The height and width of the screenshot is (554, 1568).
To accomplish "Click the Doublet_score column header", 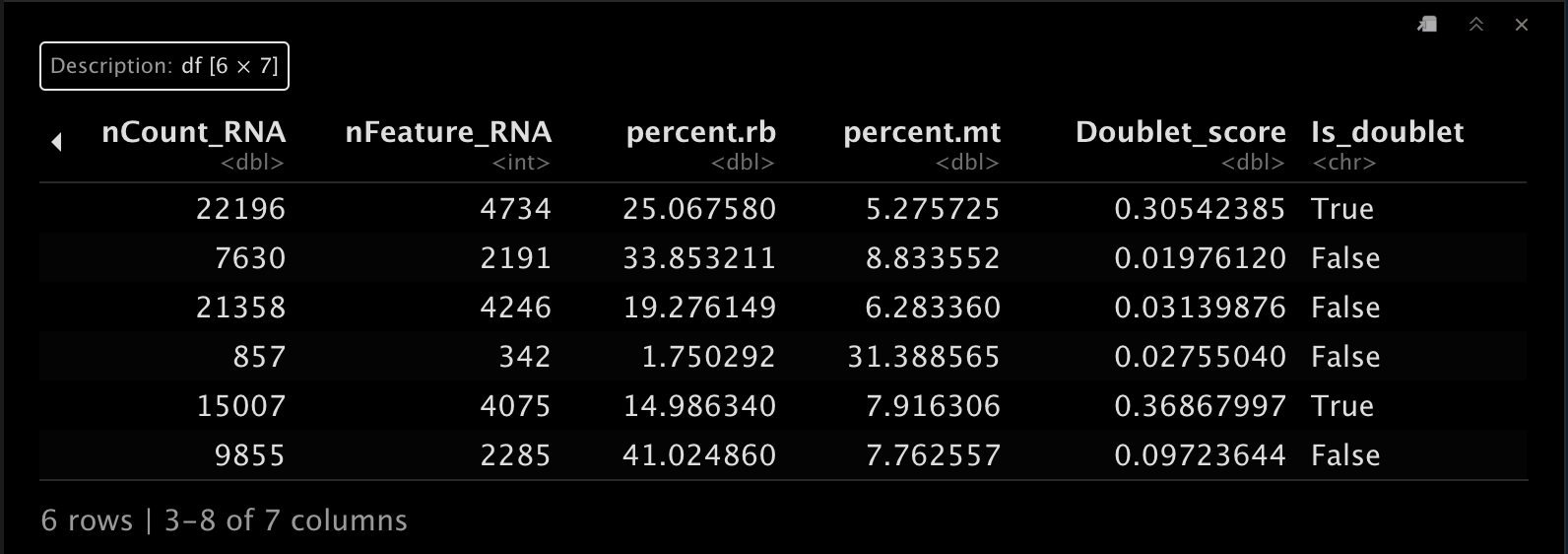I will [x=1180, y=132].
